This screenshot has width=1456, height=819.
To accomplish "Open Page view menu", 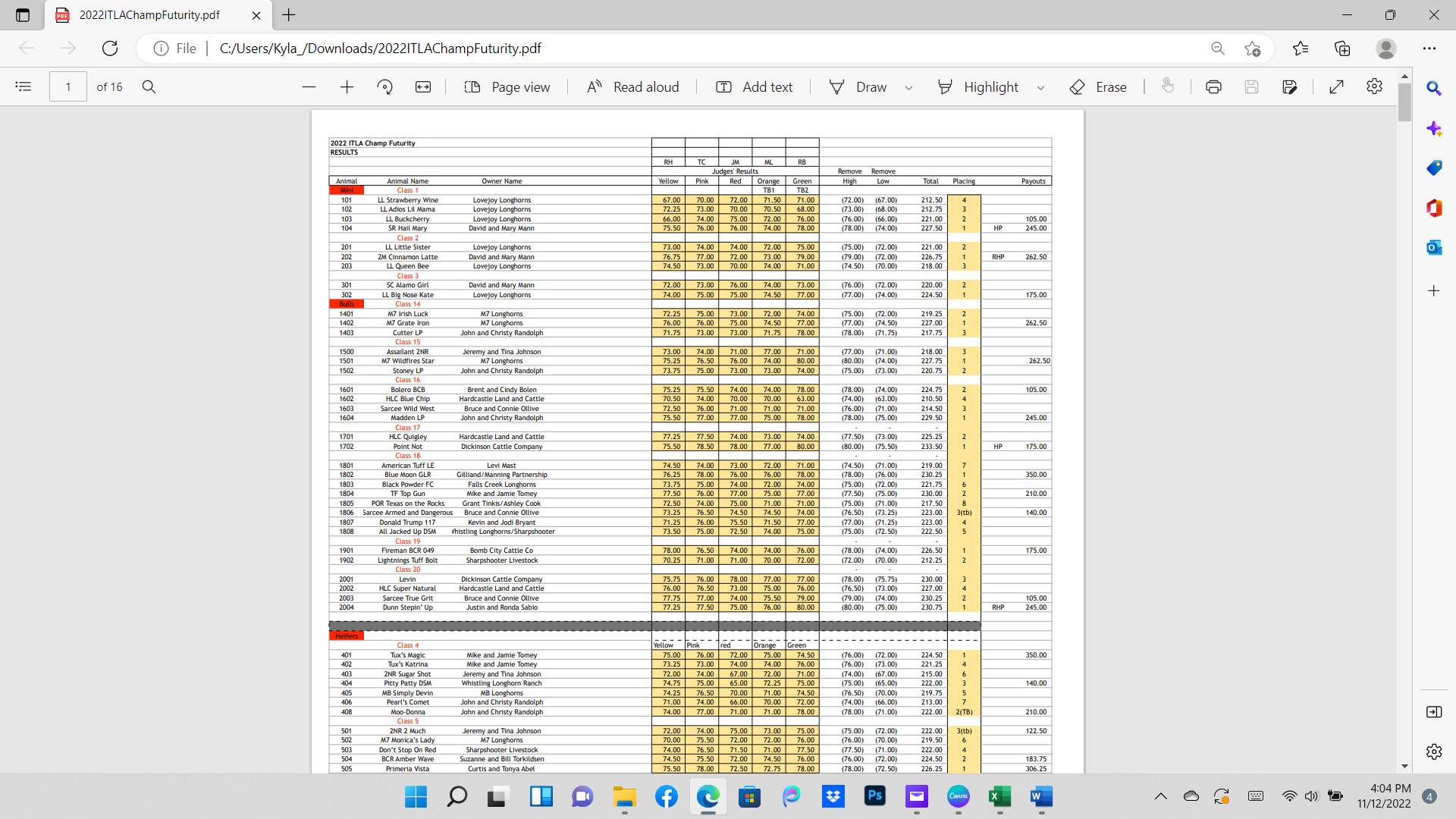I will [x=507, y=87].
